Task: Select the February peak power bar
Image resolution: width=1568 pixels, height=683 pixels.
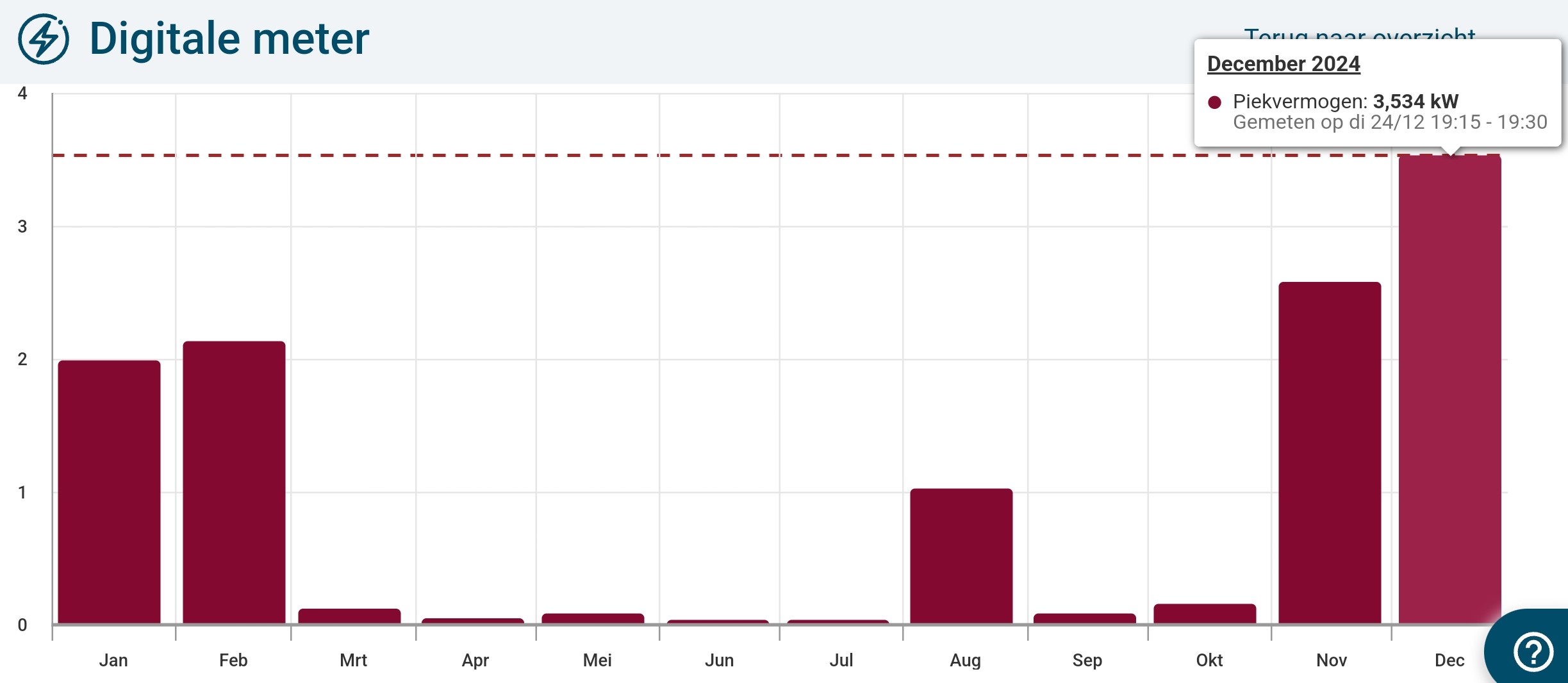Action: click(x=234, y=482)
